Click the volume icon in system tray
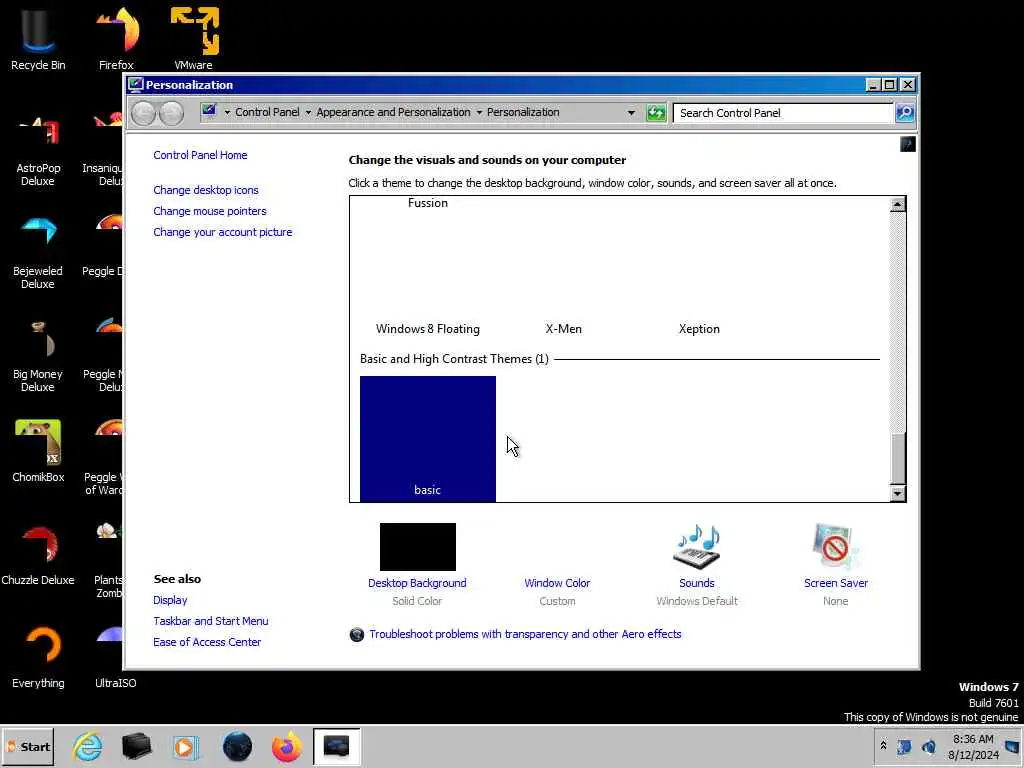 tap(929, 747)
